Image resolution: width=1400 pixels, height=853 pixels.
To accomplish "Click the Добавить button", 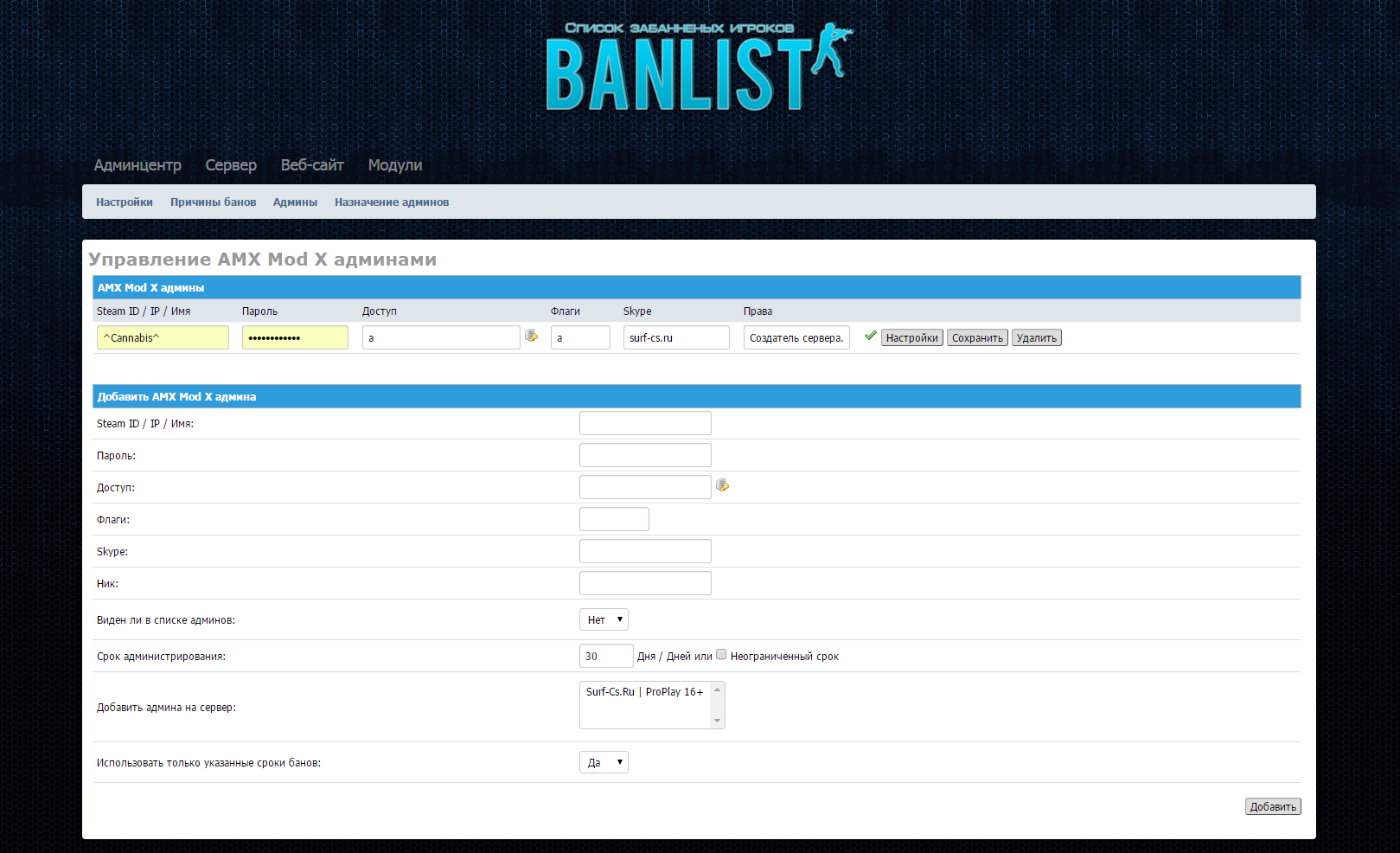I will click(1273, 806).
